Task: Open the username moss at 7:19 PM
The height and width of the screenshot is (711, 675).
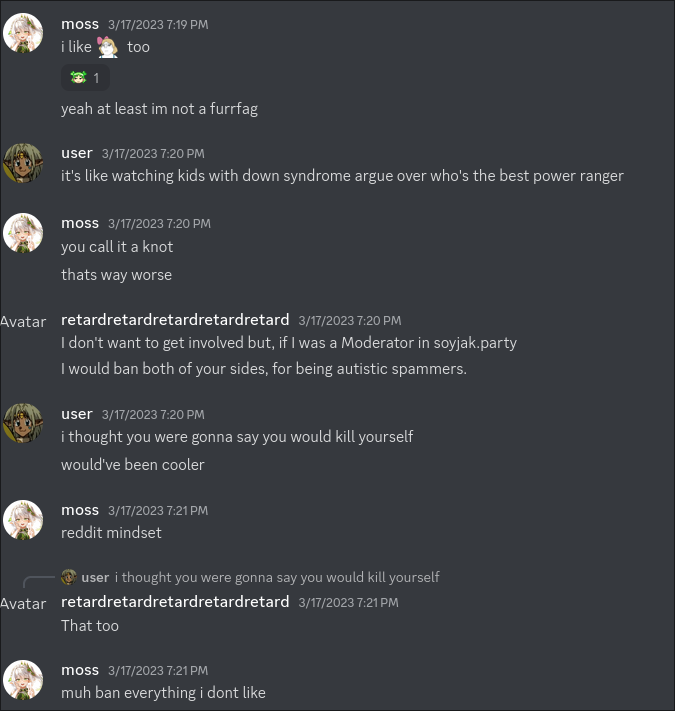Action: [x=80, y=24]
